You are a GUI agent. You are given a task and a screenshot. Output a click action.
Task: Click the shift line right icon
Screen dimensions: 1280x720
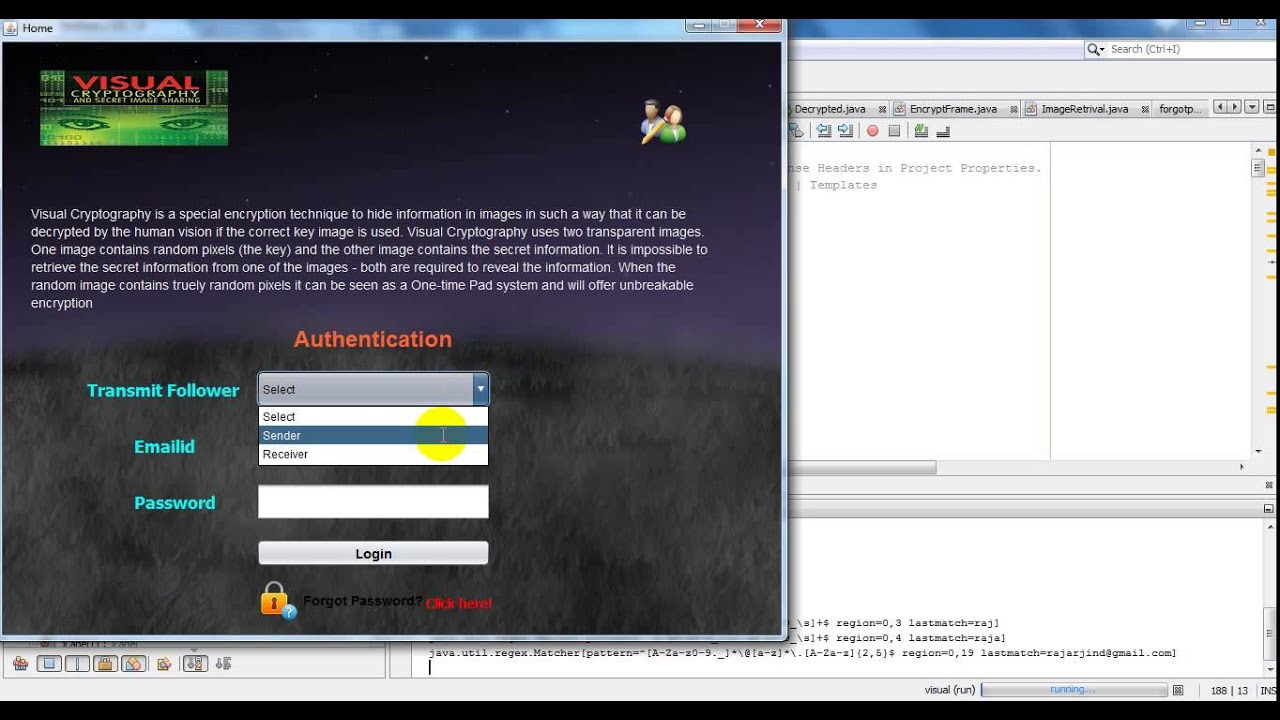coord(845,131)
